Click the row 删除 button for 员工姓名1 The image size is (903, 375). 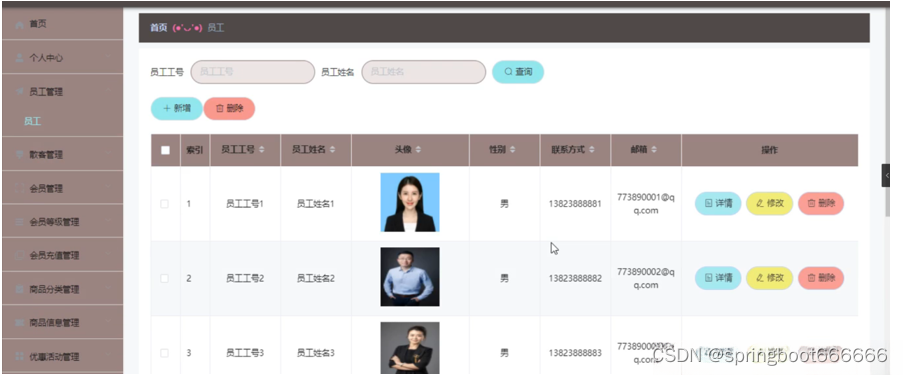point(821,203)
